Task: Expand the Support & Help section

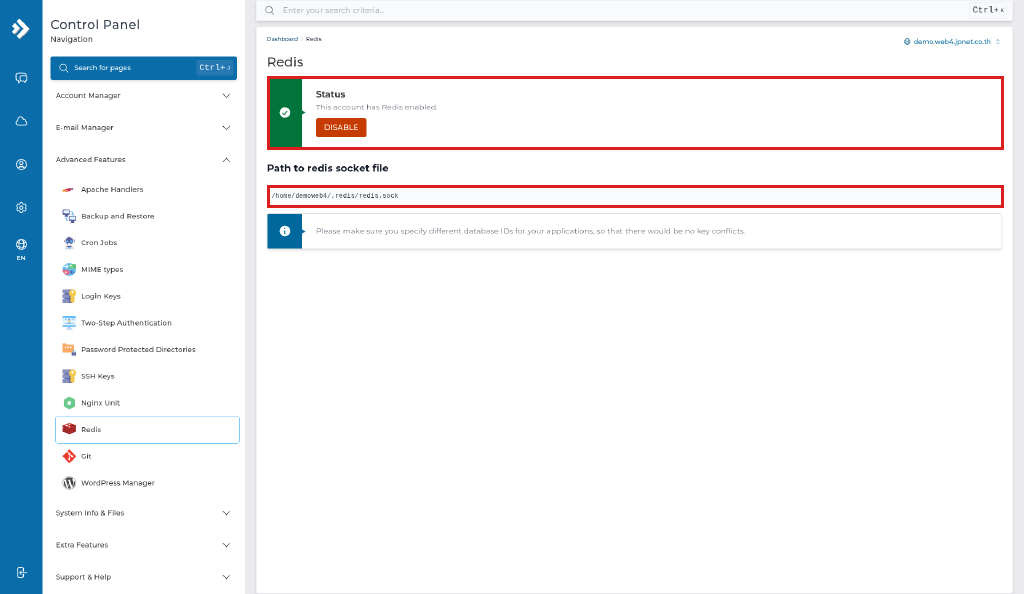Action: coord(143,577)
